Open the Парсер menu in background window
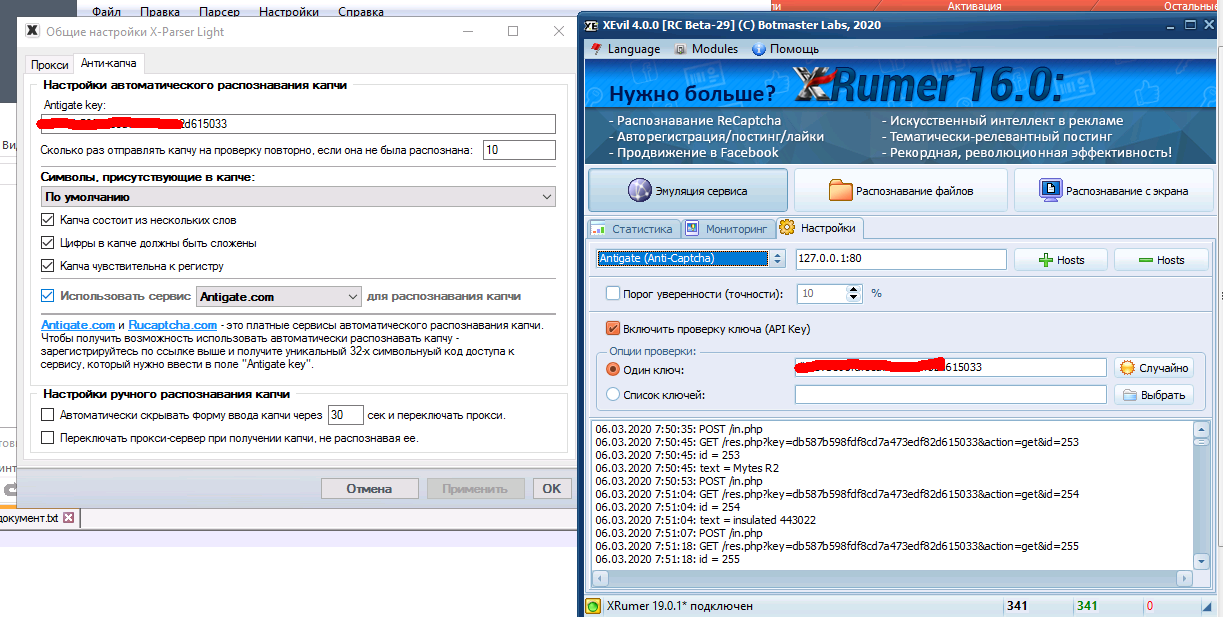1223x617 pixels. (x=218, y=13)
